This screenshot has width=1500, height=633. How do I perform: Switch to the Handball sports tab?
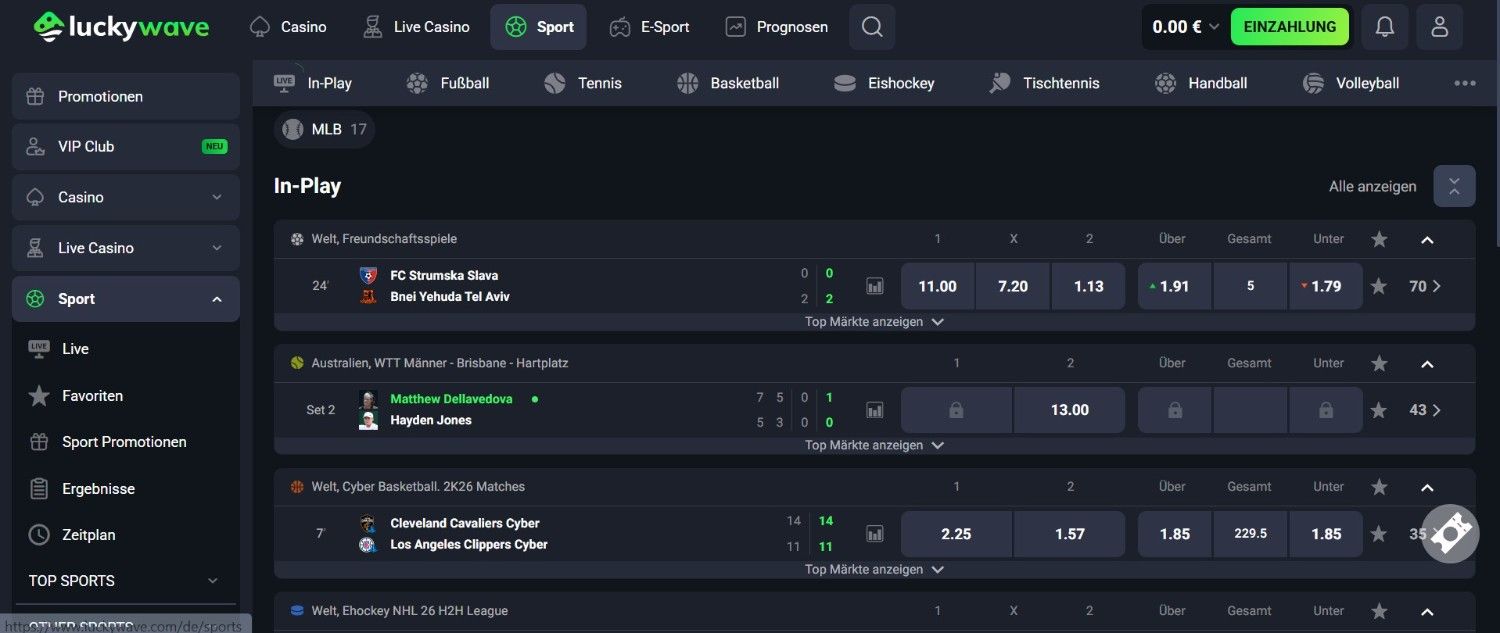1201,83
